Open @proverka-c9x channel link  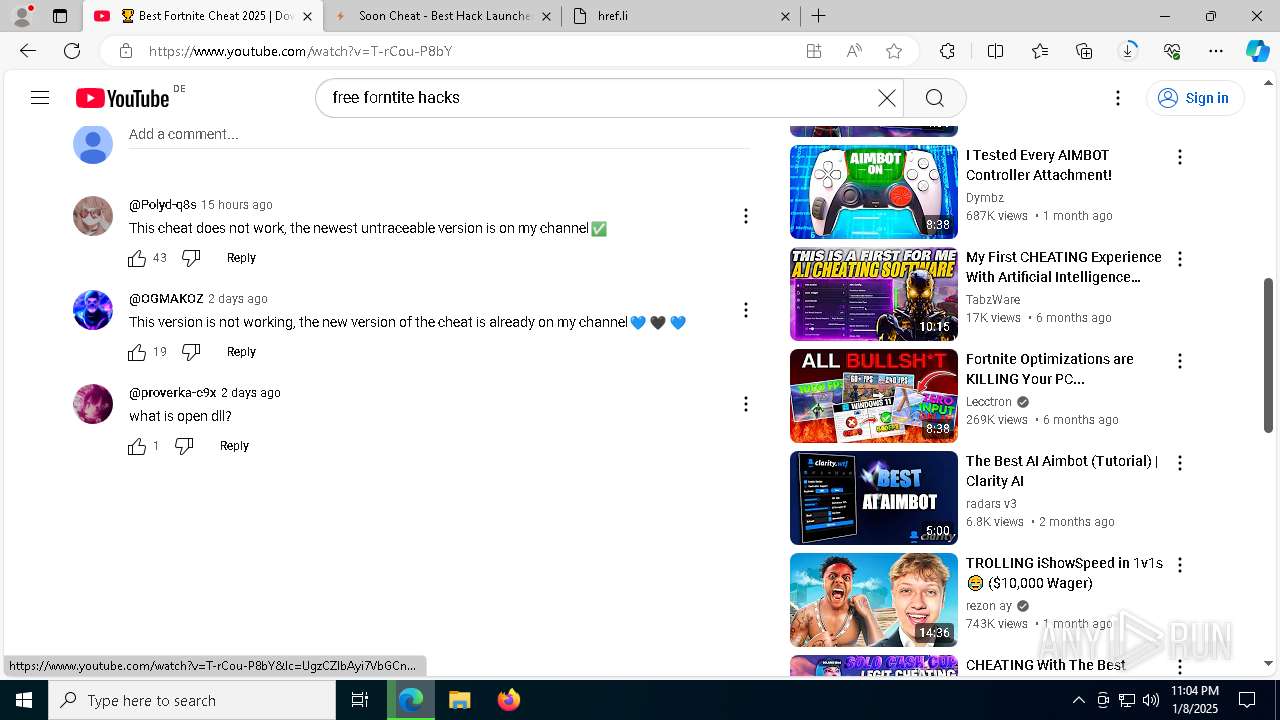172,393
